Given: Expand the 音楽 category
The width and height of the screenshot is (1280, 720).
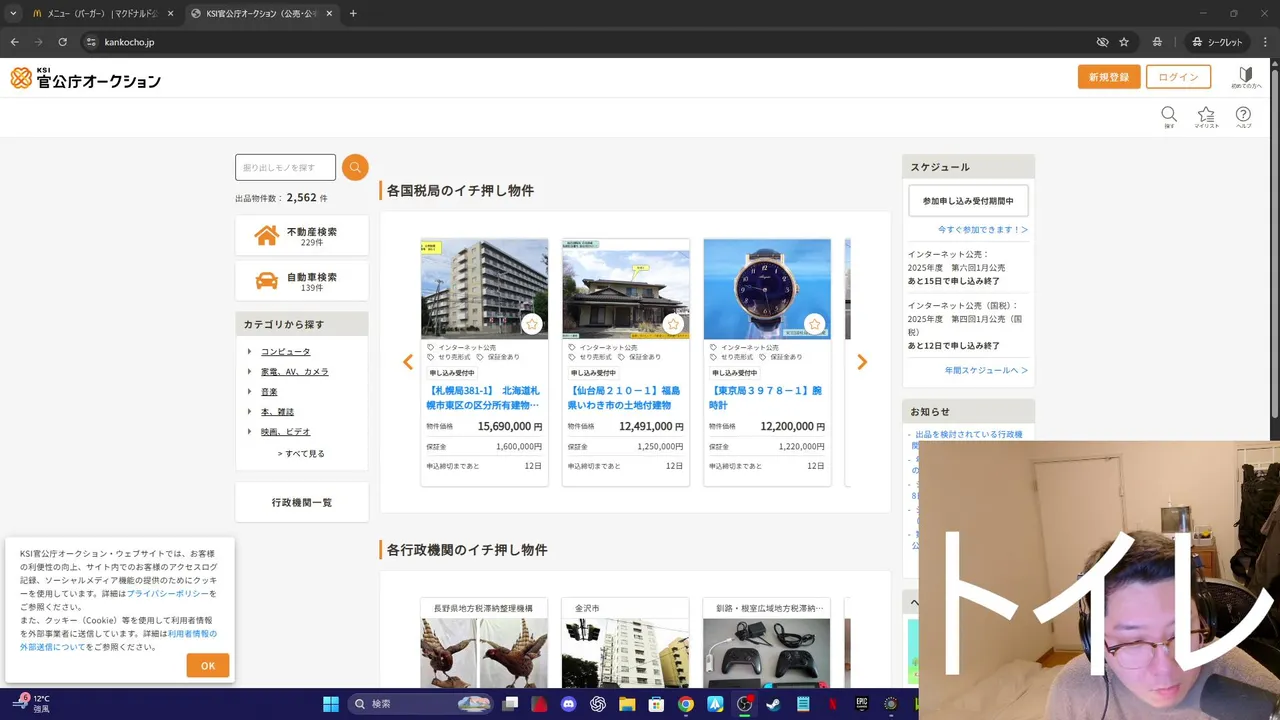Looking at the screenshot, I should 269,391.
